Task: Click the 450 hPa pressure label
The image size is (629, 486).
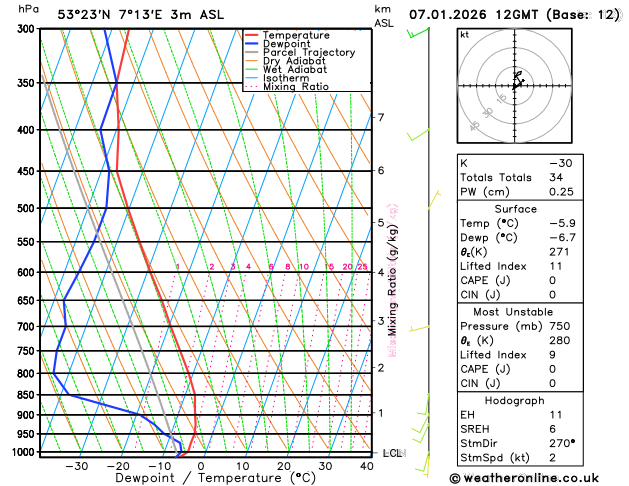Action: [28, 171]
